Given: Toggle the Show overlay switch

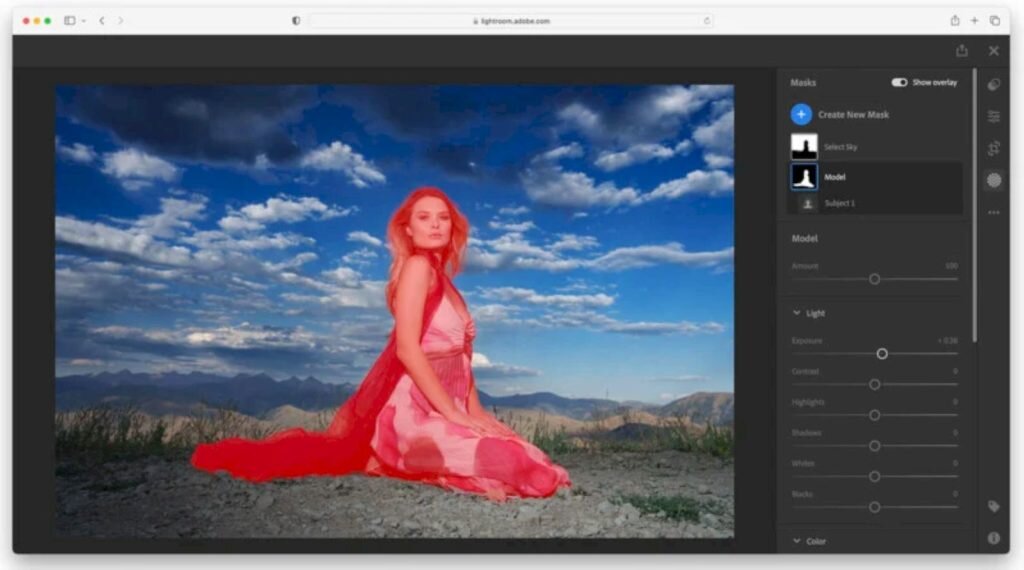Looking at the screenshot, I should 899,82.
